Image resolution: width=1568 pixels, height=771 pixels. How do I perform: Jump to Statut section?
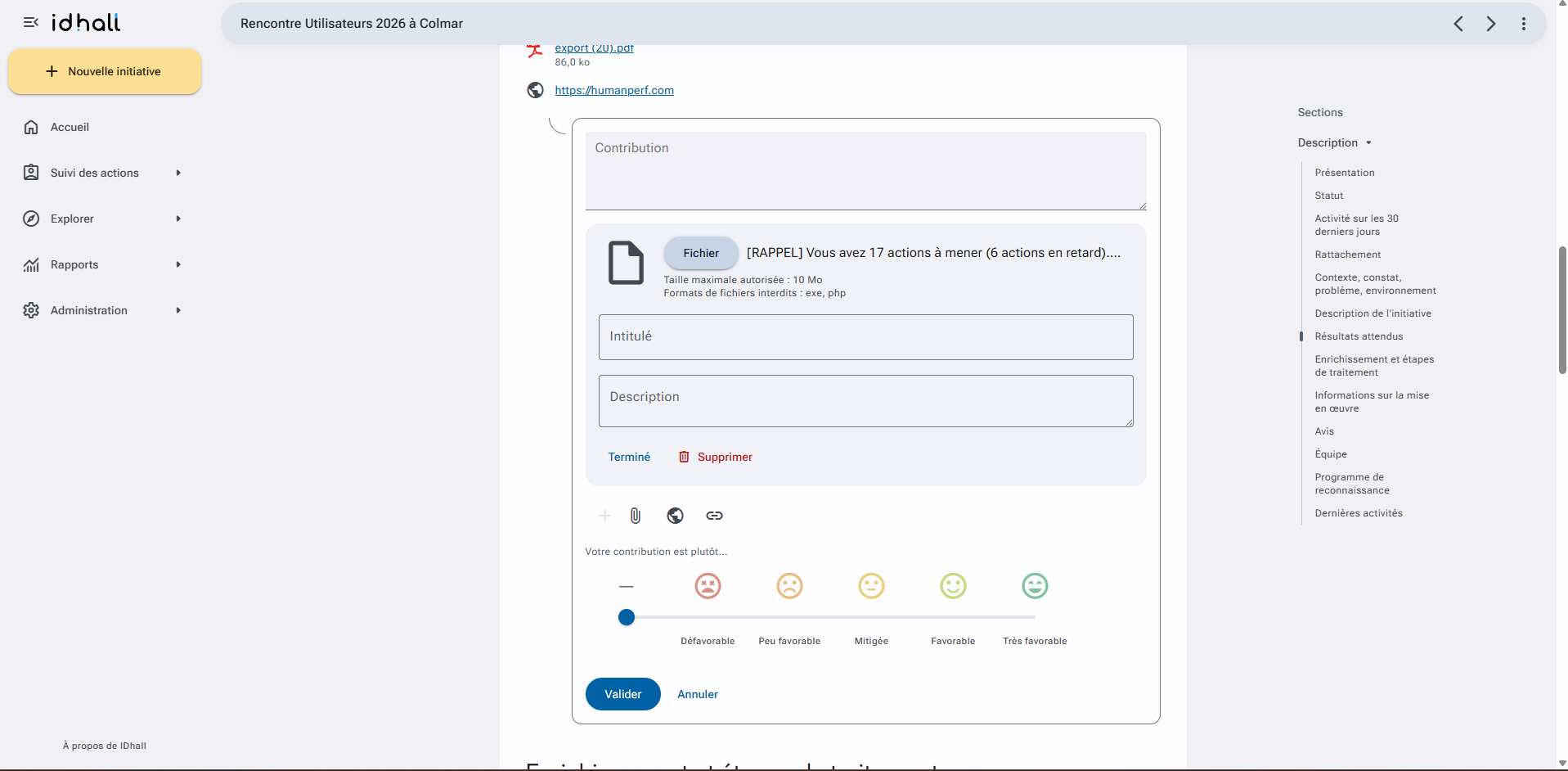pos(1329,196)
